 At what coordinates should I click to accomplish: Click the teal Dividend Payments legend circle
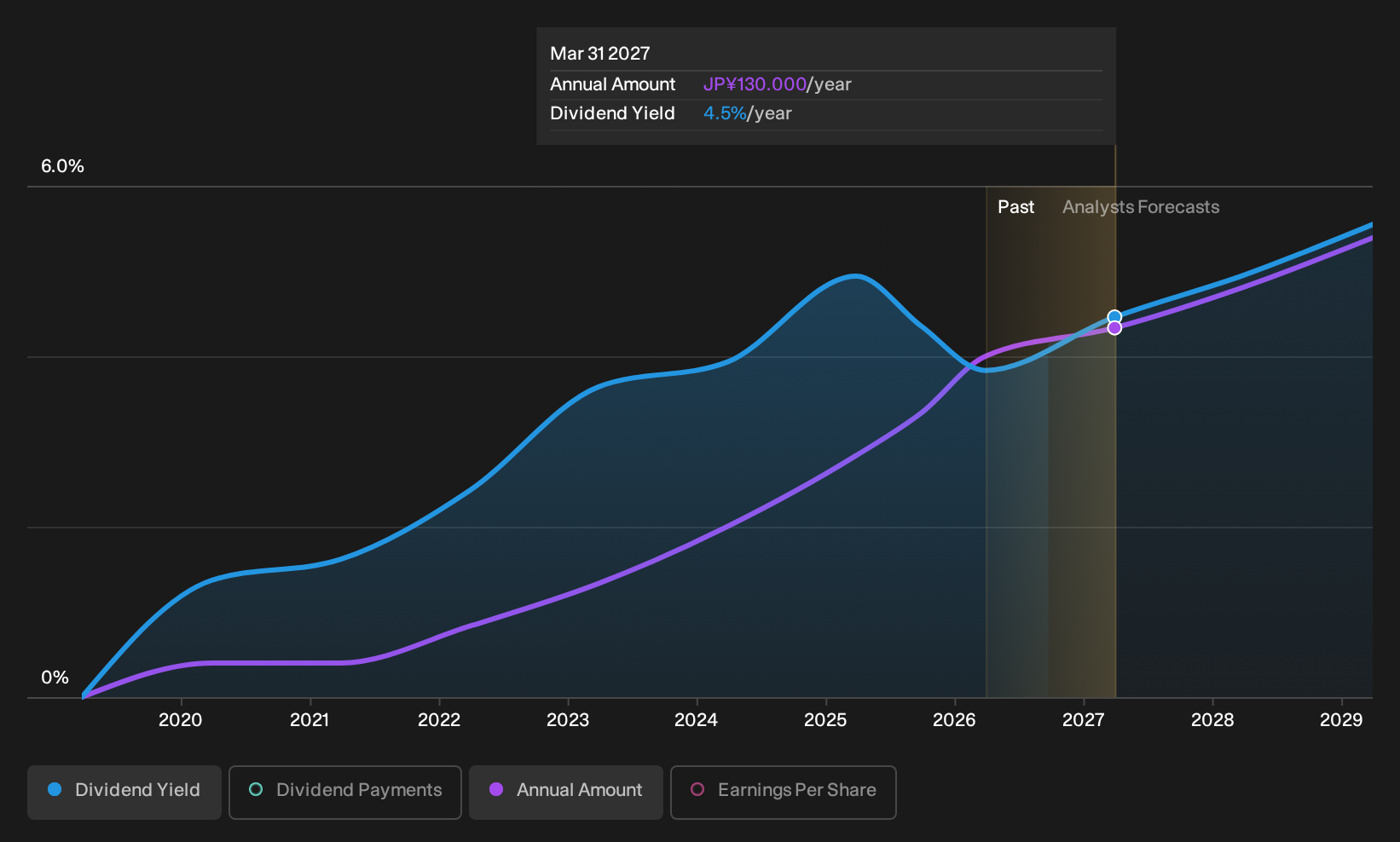(256, 790)
